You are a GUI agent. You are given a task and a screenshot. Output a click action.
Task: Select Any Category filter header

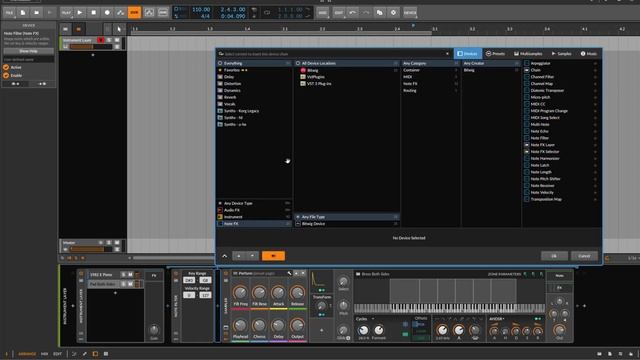coord(431,63)
